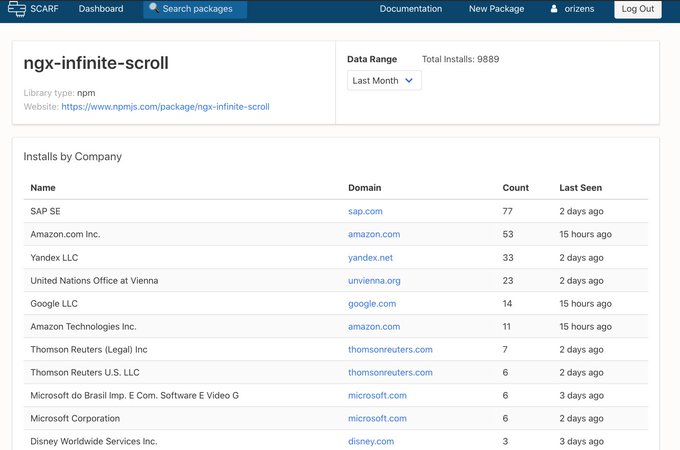Image resolution: width=680 pixels, height=450 pixels.
Task: Click the user profile icon beside orizens
Action: click(x=554, y=9)
